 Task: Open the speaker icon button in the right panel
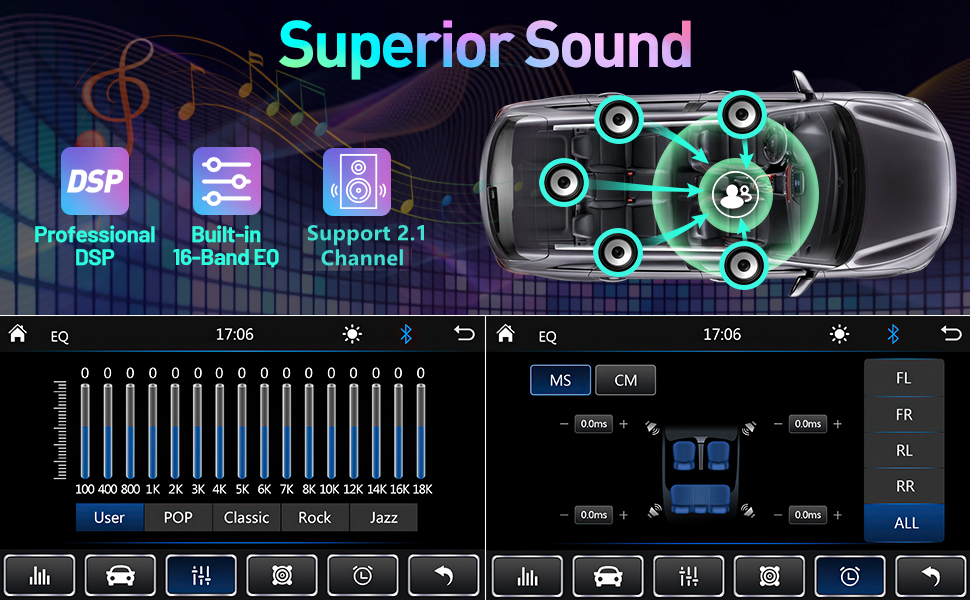coord(769,576)
